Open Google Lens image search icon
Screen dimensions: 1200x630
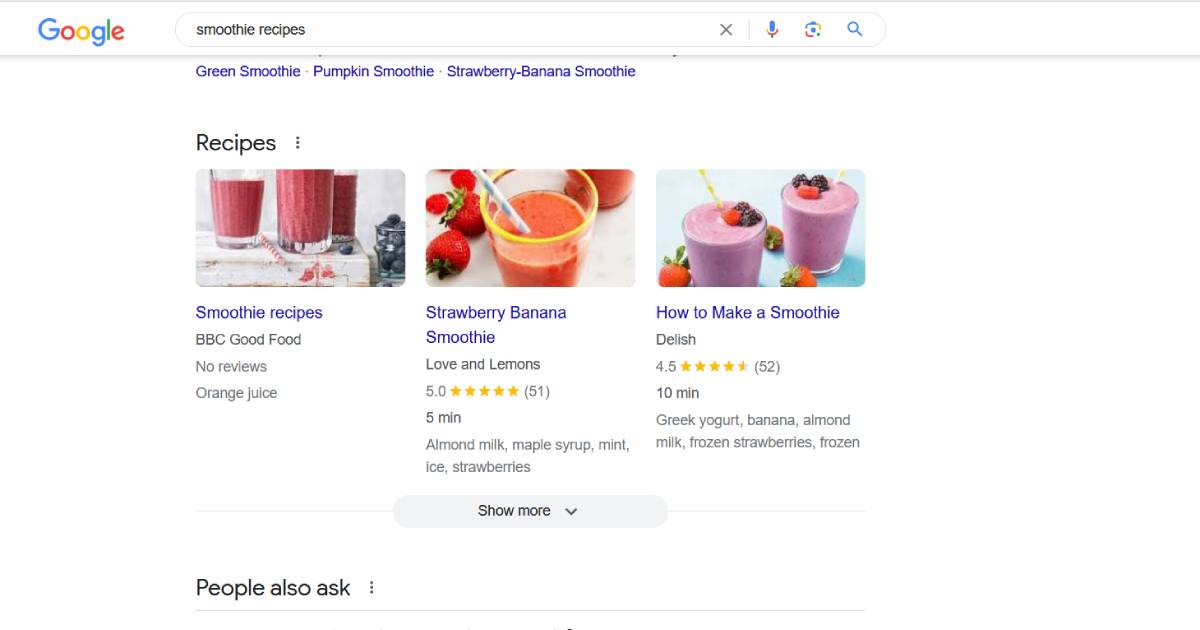[813, 30]
